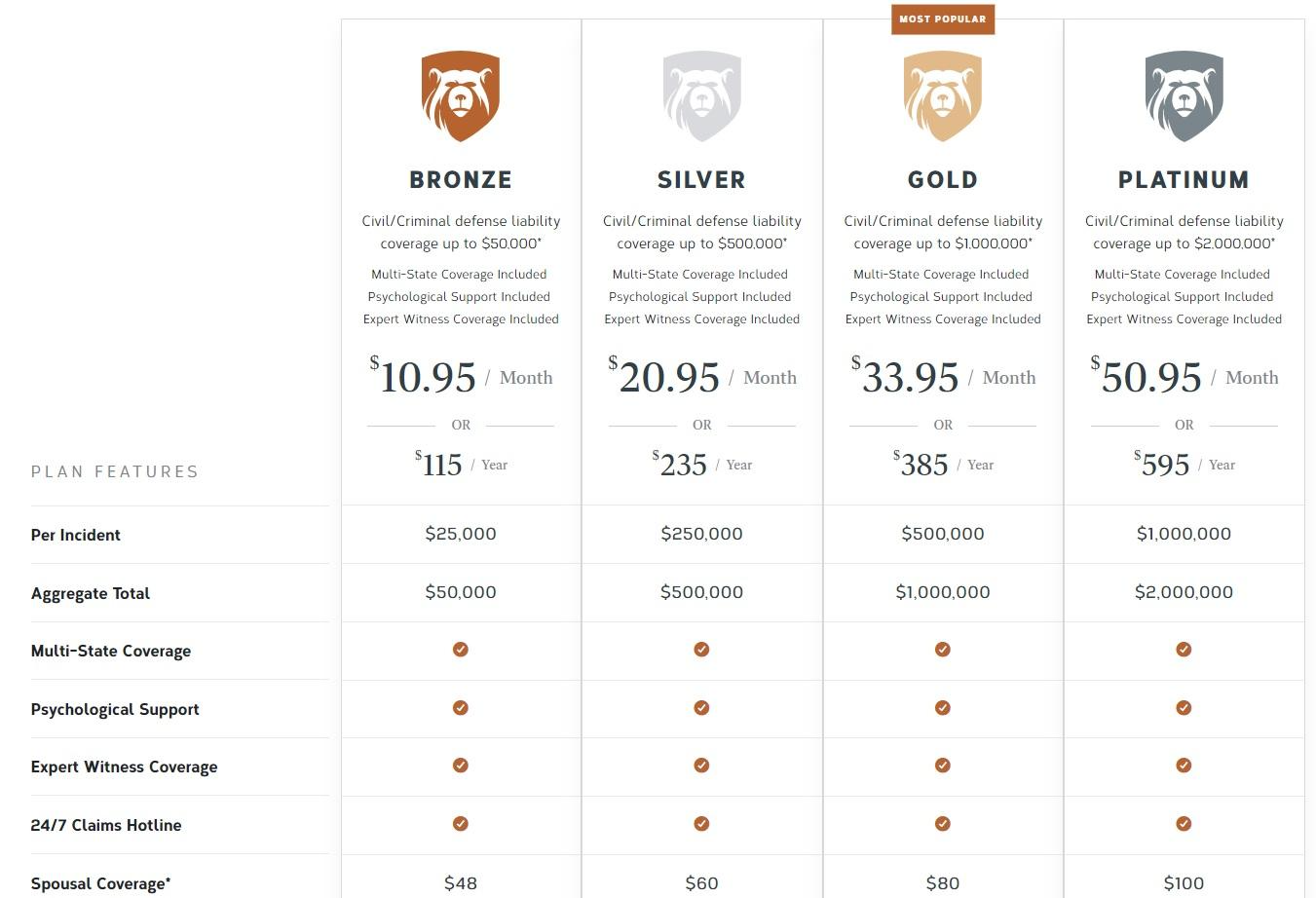Click Gold Psychological Support checkmark
The image size is (1316, 898).
click(943, 708)
